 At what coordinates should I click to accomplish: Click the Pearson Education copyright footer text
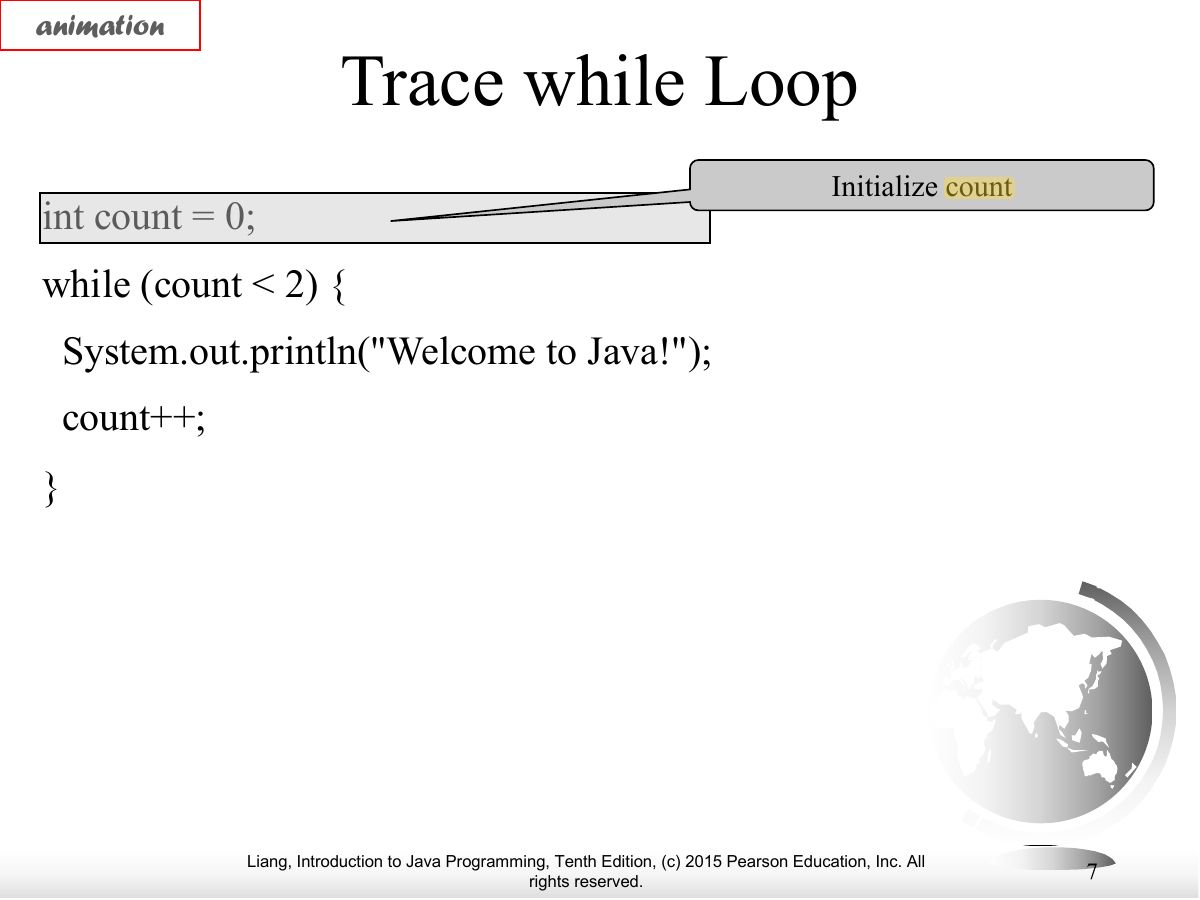(x=586, y=871)
